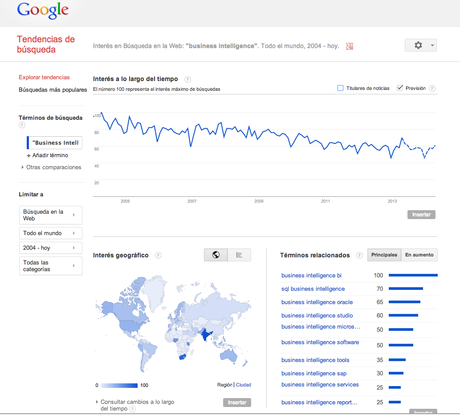The width and height of the screenshot is (460, 415).
Task: Open 'sql business intelligence' related term
Action: pos(313,289)
